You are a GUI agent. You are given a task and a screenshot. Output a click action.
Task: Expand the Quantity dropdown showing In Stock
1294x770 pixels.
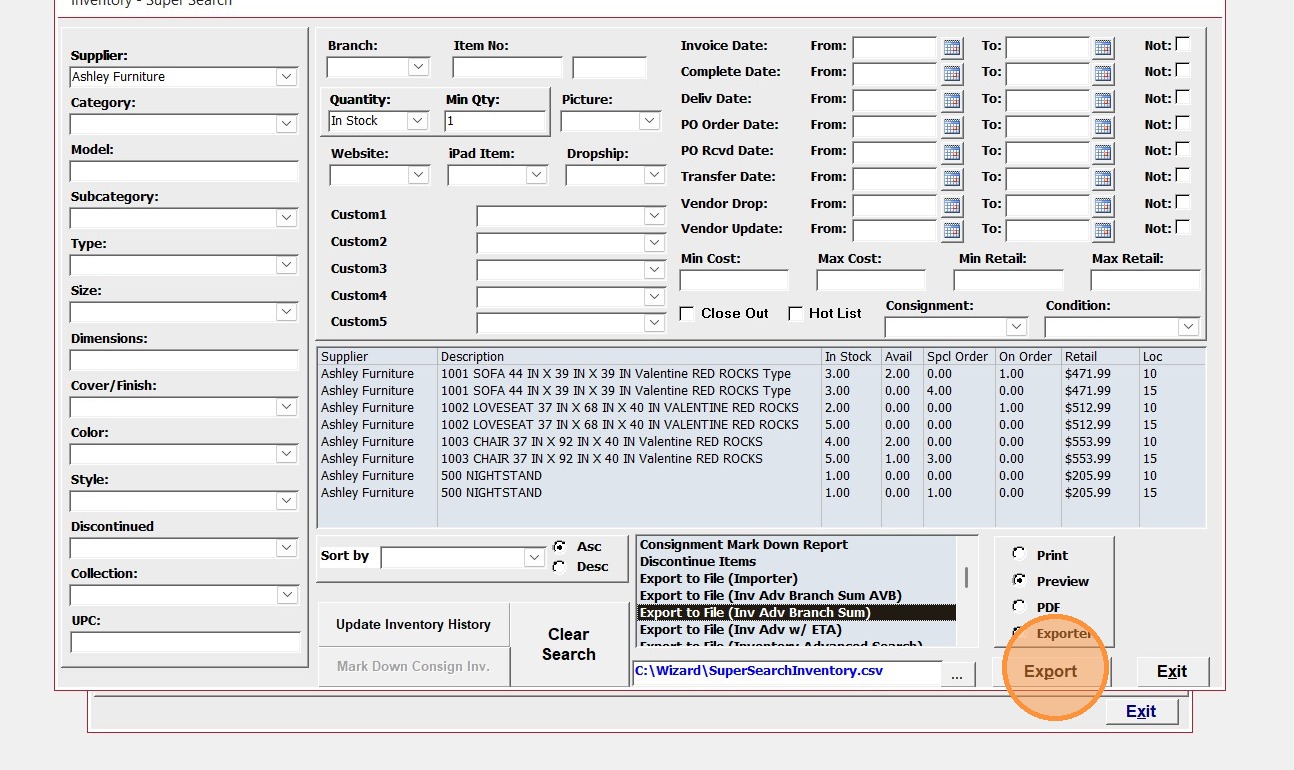coord(418,121)
